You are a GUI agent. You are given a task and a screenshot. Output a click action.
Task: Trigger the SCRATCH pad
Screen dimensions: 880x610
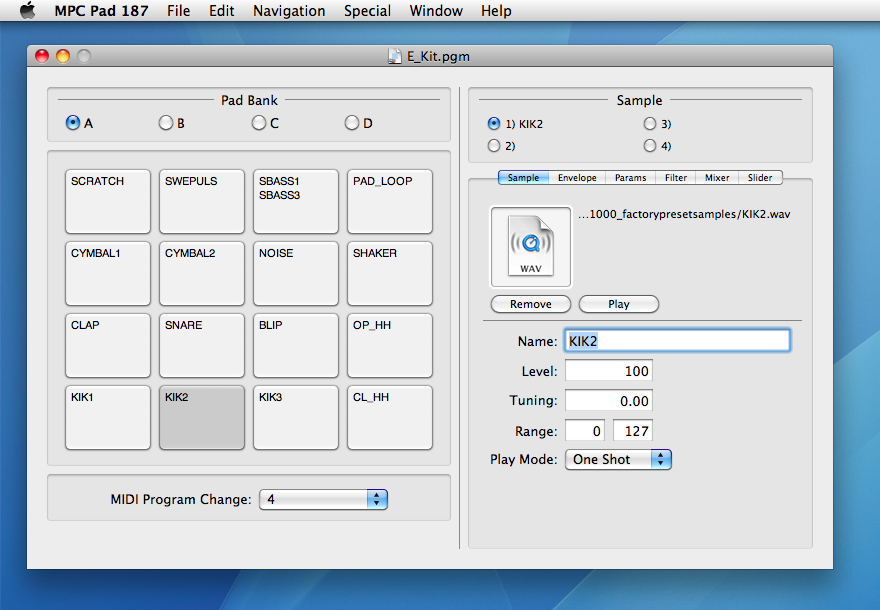click(x=108, y=201)
